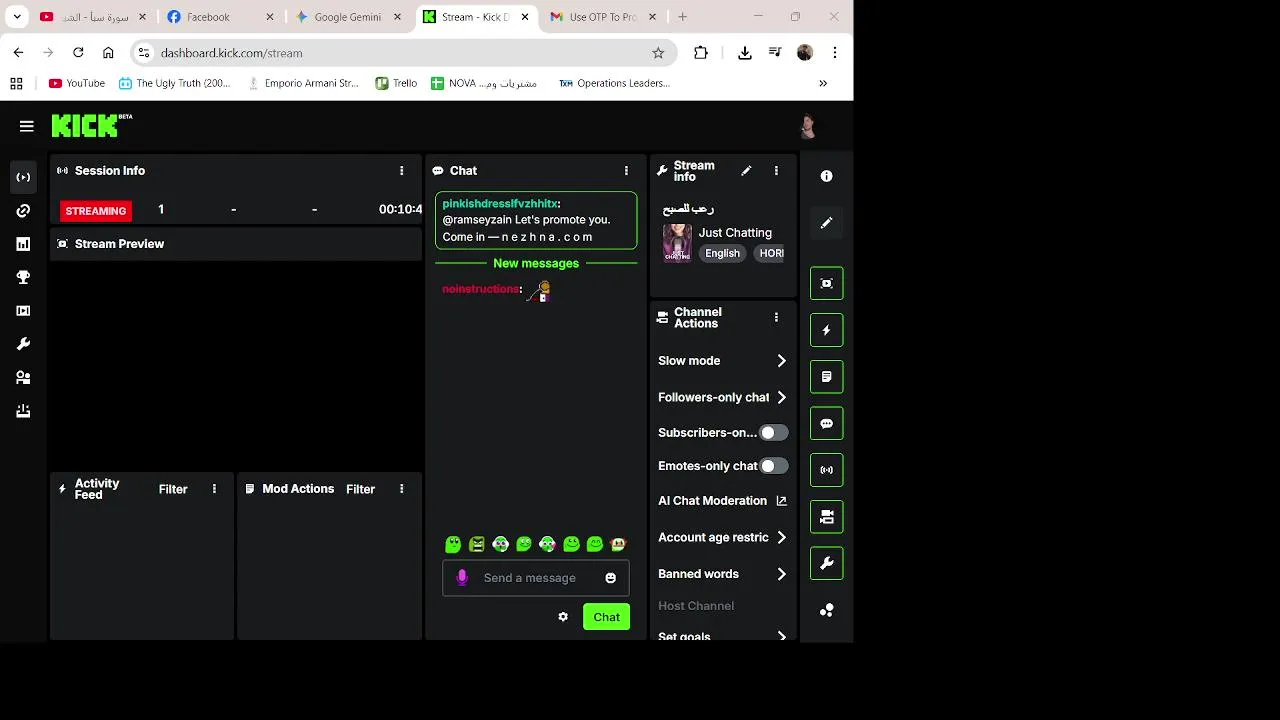Open Chrome tab search dropdown

17,17
